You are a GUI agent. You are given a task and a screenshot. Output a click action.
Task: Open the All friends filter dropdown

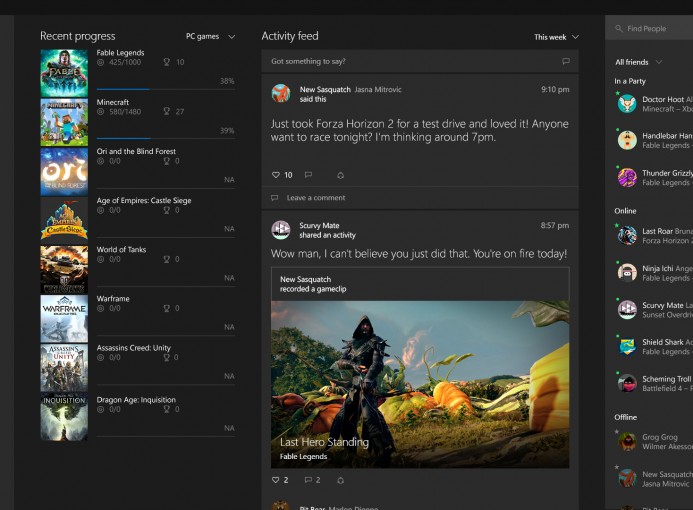[x=639, y=62]
